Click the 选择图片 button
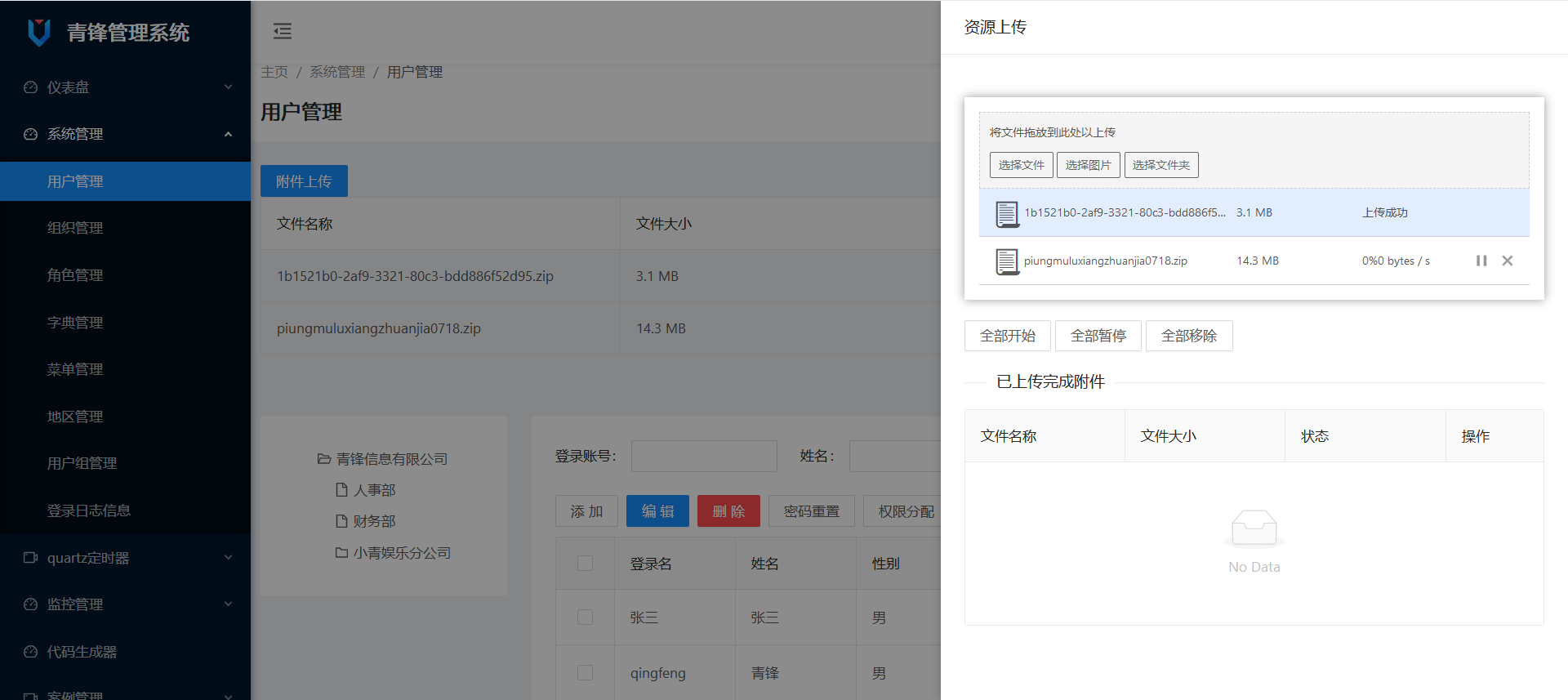 (x=1088, y=165)
